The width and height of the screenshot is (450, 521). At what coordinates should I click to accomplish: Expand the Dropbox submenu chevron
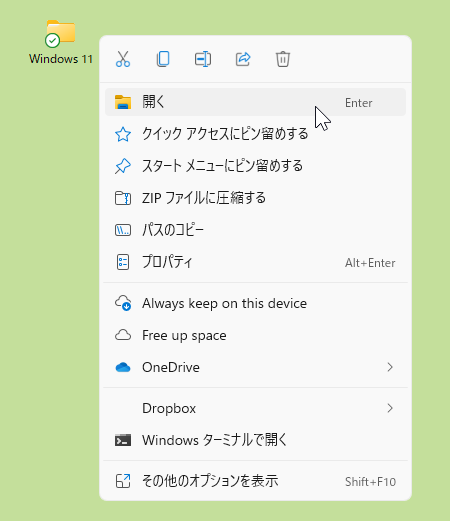(390, 408)
